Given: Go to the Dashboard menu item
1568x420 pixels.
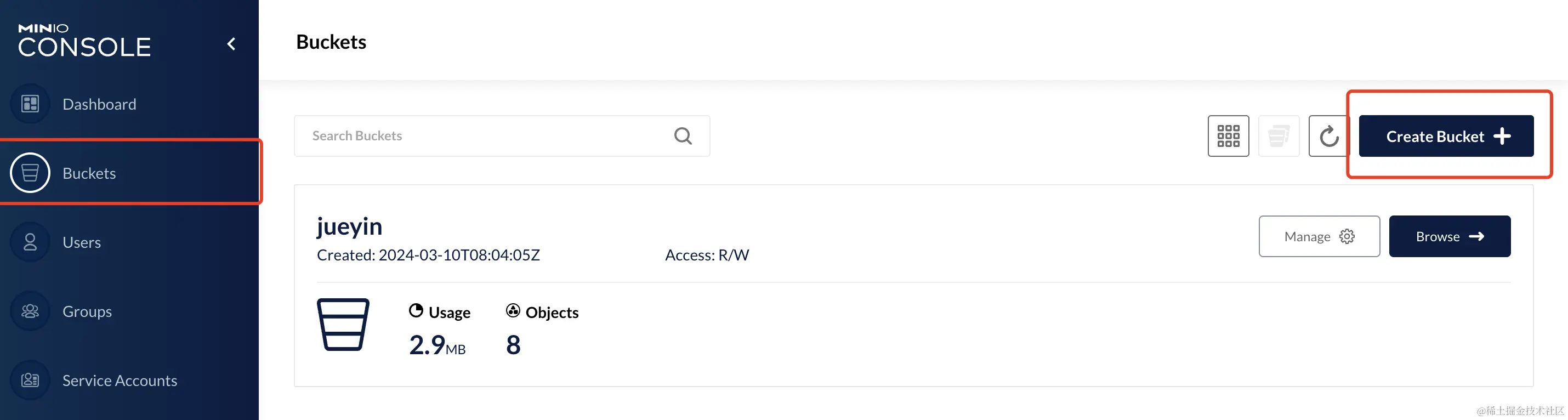Looking at the screenshot, I should point(99,104).
